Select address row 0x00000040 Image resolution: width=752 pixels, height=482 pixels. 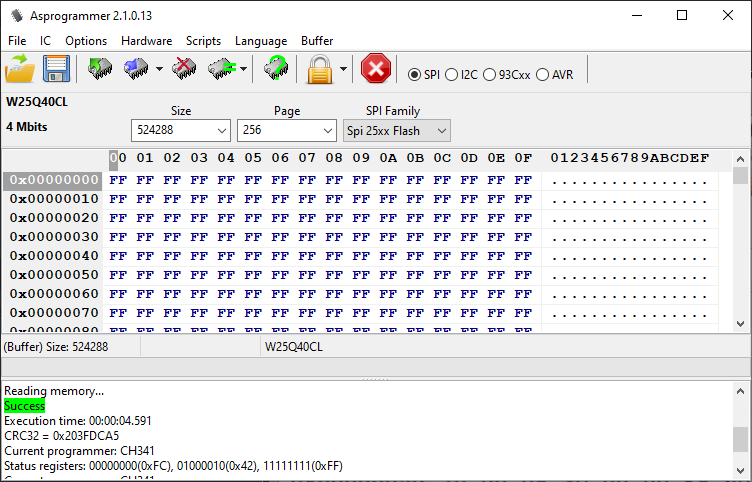coord(53,256)
